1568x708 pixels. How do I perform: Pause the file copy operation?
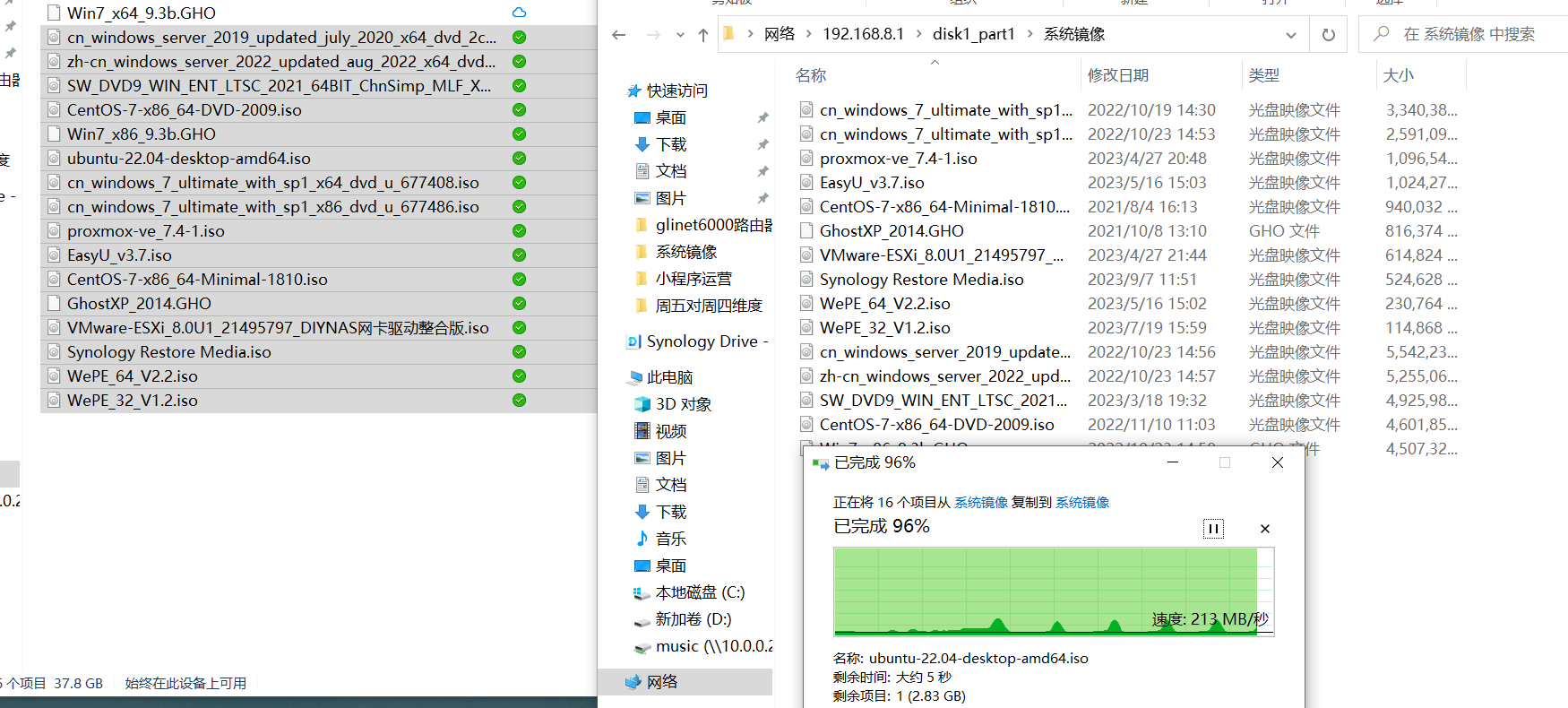[1213, 529]
